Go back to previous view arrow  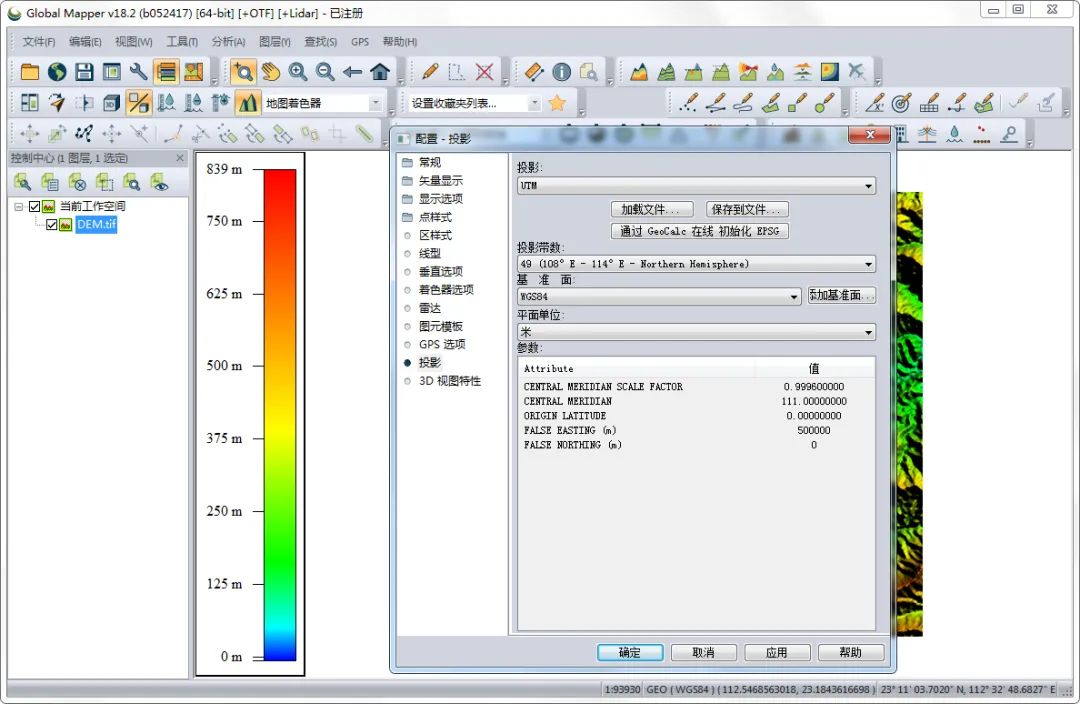(353, 72)
